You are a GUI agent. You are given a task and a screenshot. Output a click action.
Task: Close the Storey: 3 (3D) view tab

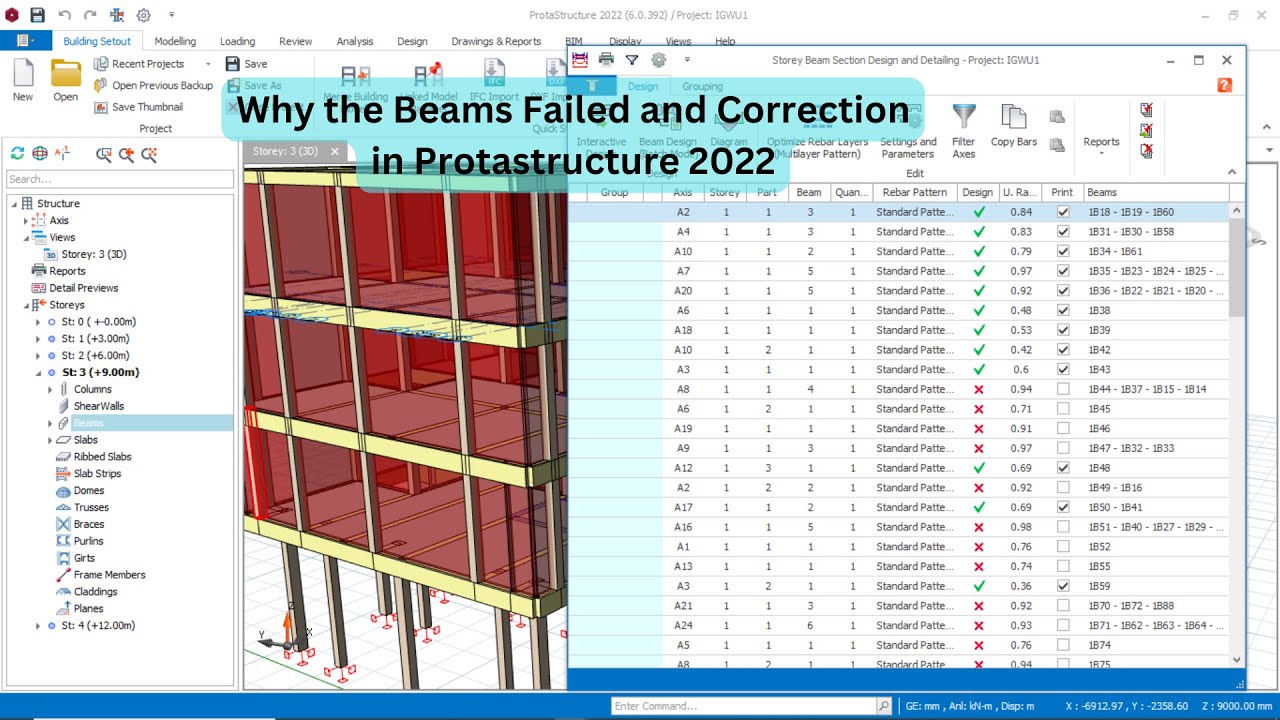(x=335, y=152)
